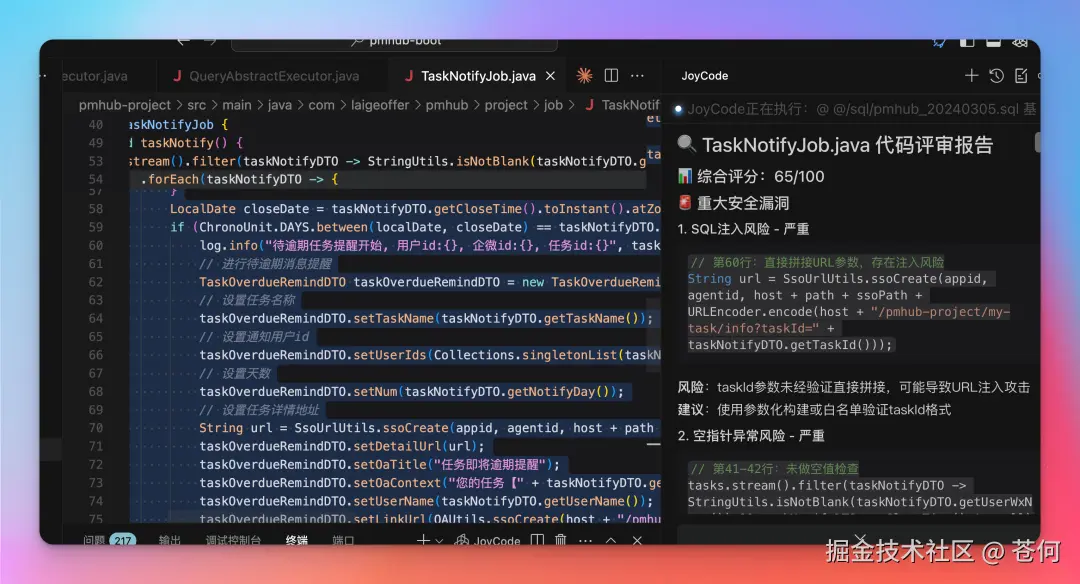Open the com breadcrumb segment
Image resolution: width=1080 pixels, height=584 pixels.
coord(321,105)
